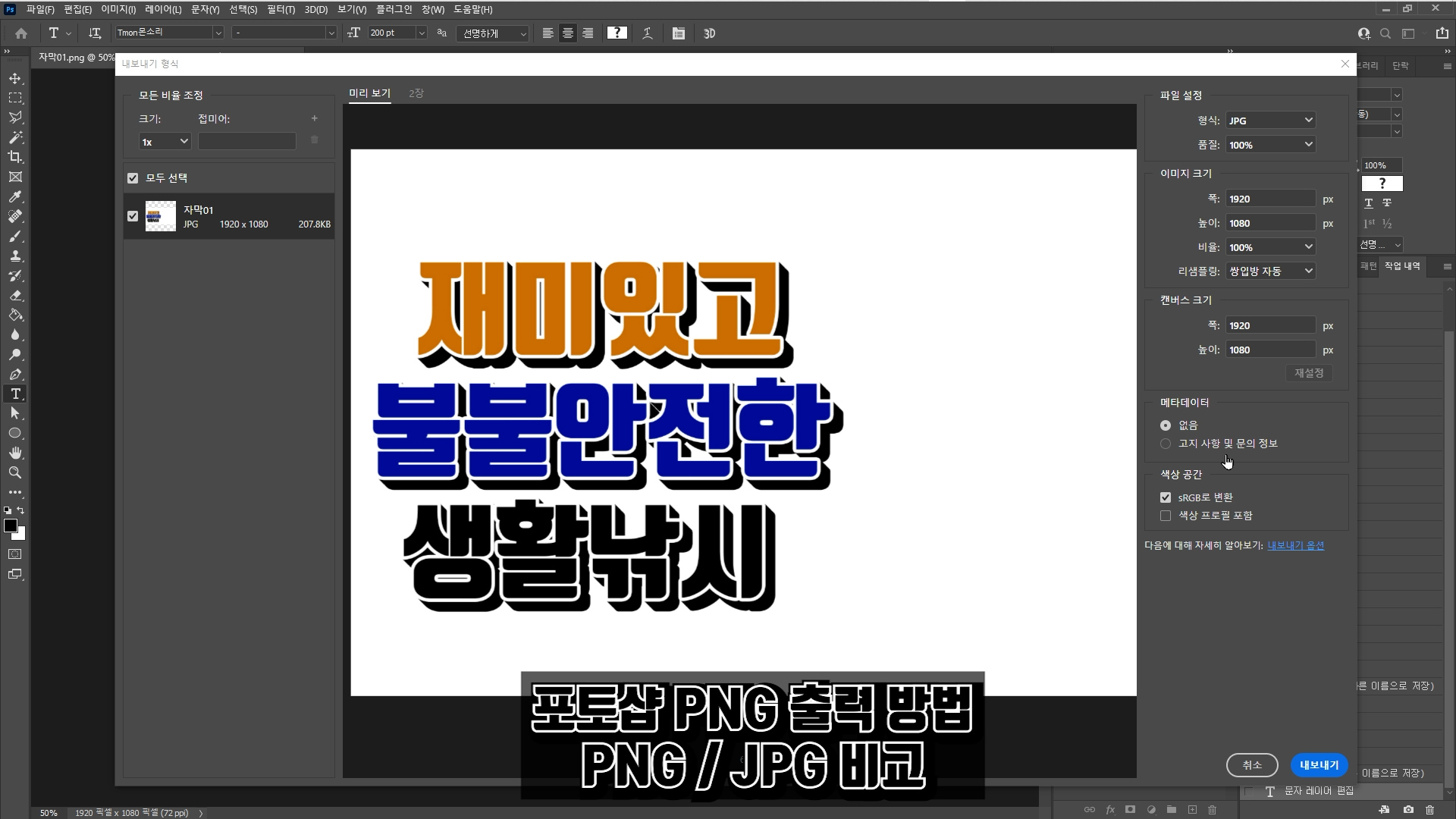
Task: Switch to the 2장 preview tab
Action: coord(416,93)
